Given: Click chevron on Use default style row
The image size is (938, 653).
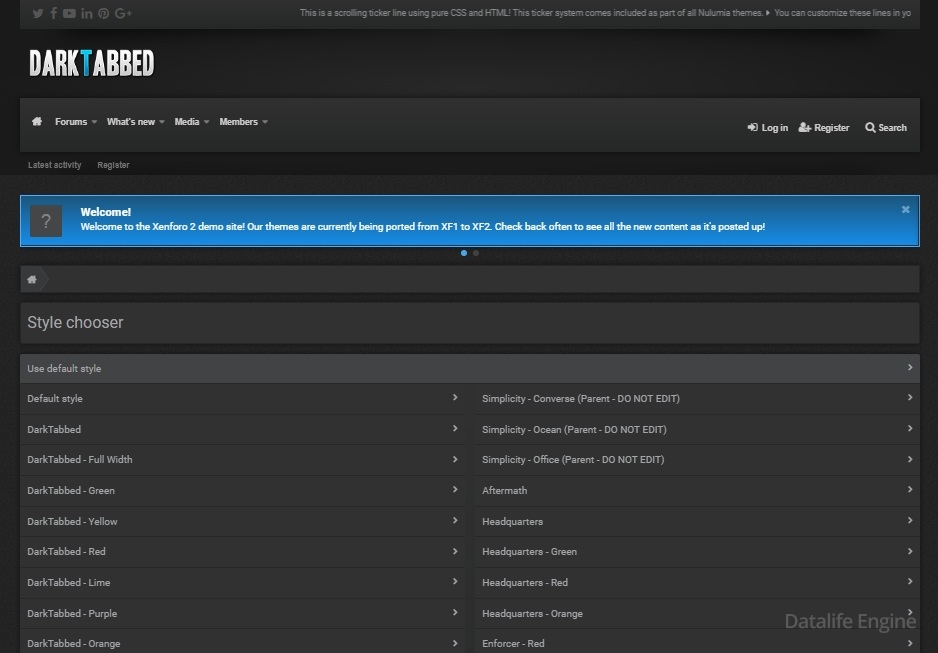Looking at the screenshot, I should [910, 367].
